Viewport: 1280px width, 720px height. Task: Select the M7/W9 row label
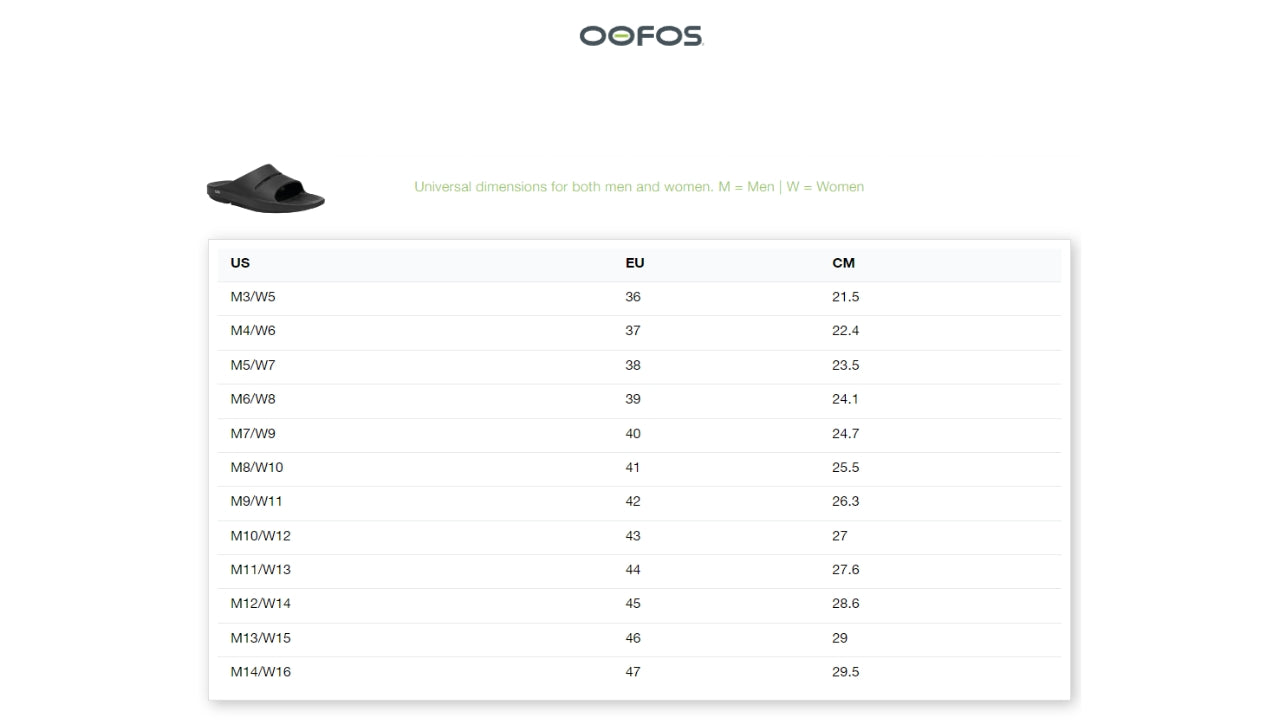pos(253,433)
